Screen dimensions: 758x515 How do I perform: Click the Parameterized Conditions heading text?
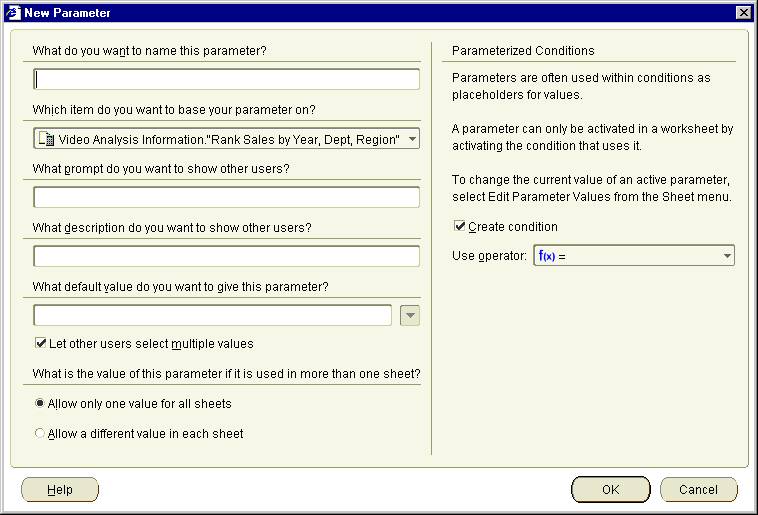523,51
